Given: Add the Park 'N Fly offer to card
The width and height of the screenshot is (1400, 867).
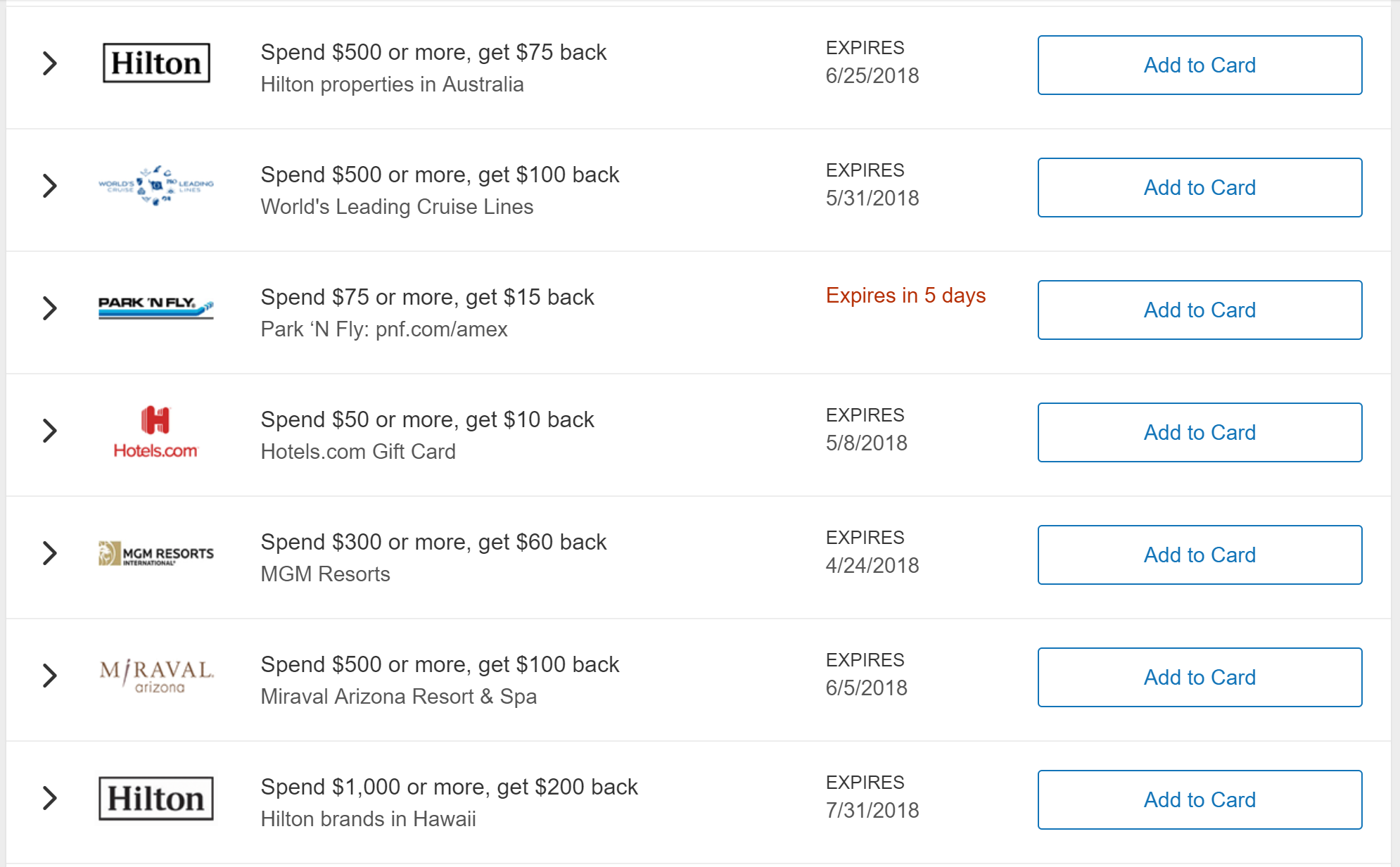Looking at the screenshot, I should pyautogui.click(x=1199, y=310).
